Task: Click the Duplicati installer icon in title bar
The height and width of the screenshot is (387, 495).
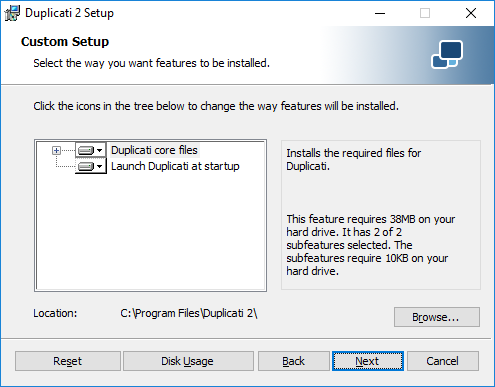Action: point(12,13)
